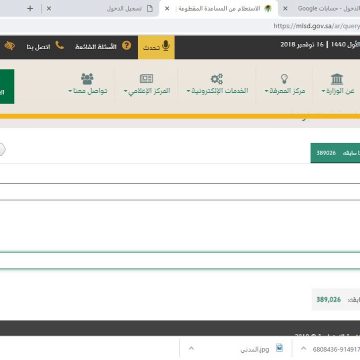The image size is (360, 360).
Task: Expand the الخدمات الإلكترونية dropdown menu
Action: coord(217,91)
